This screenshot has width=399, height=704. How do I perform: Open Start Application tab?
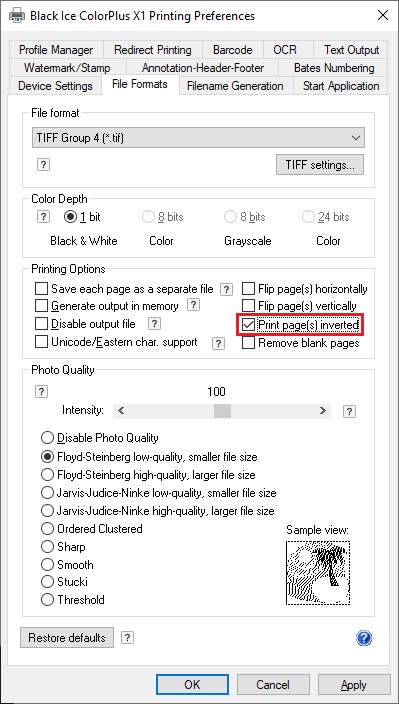pos(341,86)
